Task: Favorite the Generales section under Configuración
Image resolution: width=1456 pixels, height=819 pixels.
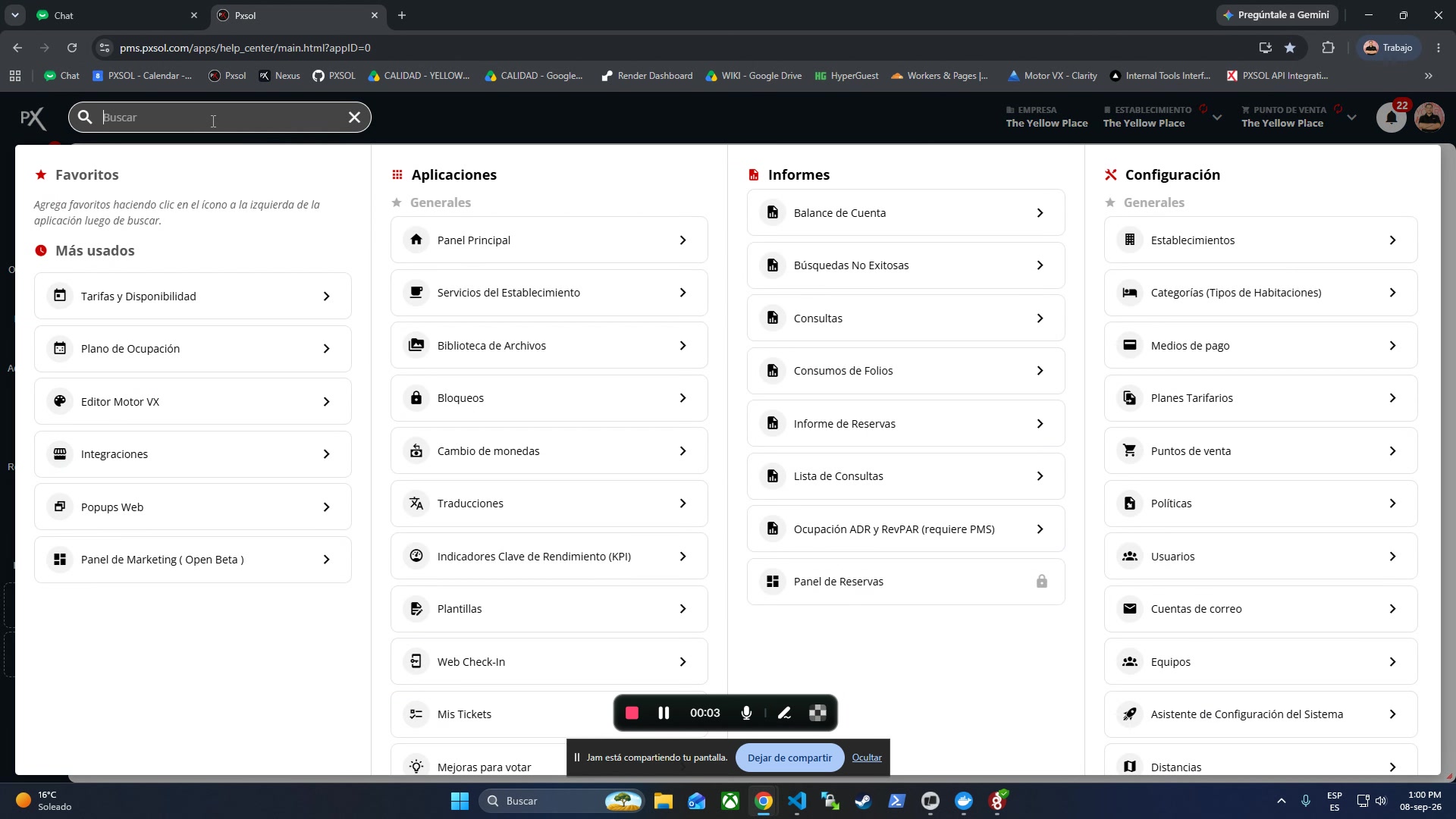Action: (x=1110, y=202)
